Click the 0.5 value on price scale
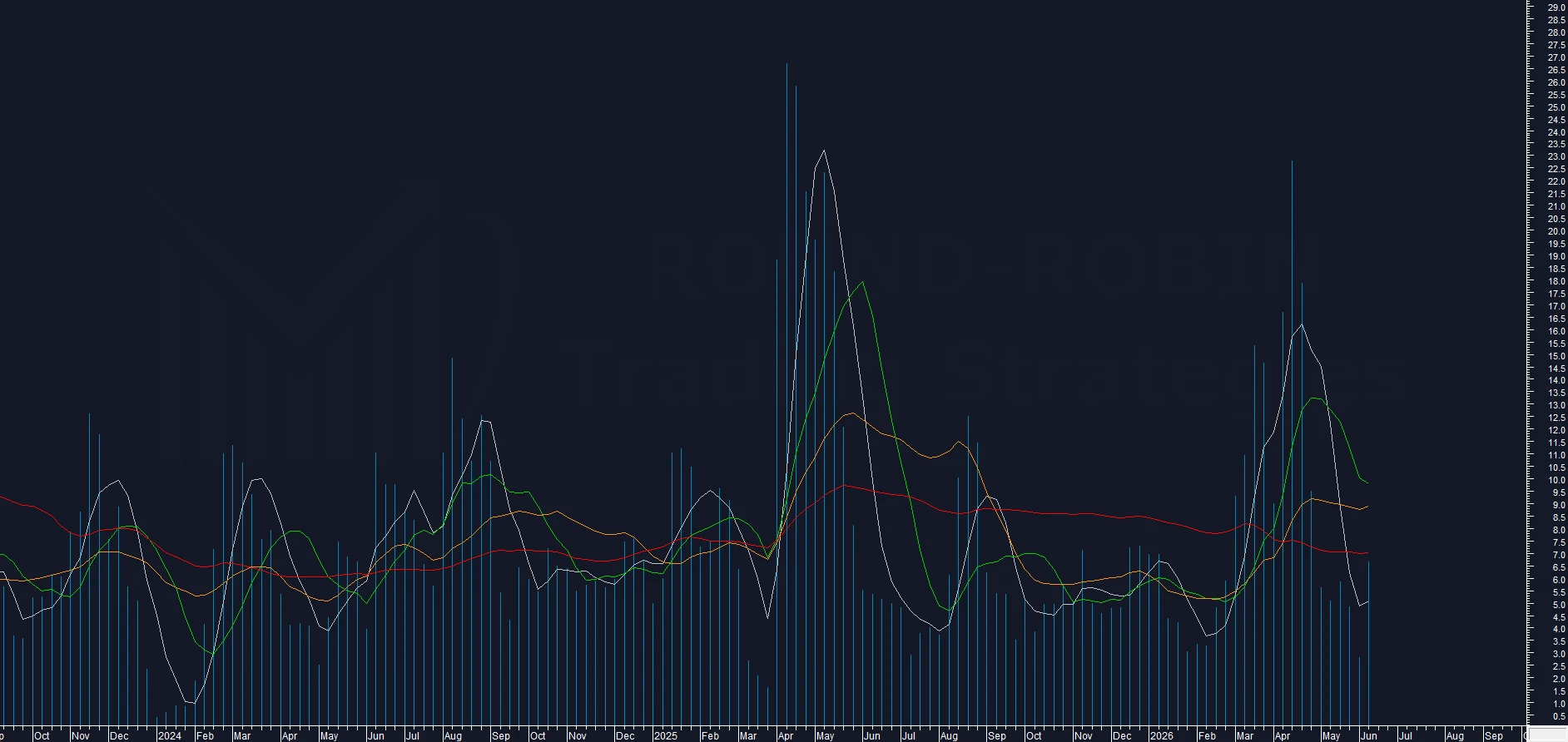The image size is (1568, 742). click(1558, 716)
